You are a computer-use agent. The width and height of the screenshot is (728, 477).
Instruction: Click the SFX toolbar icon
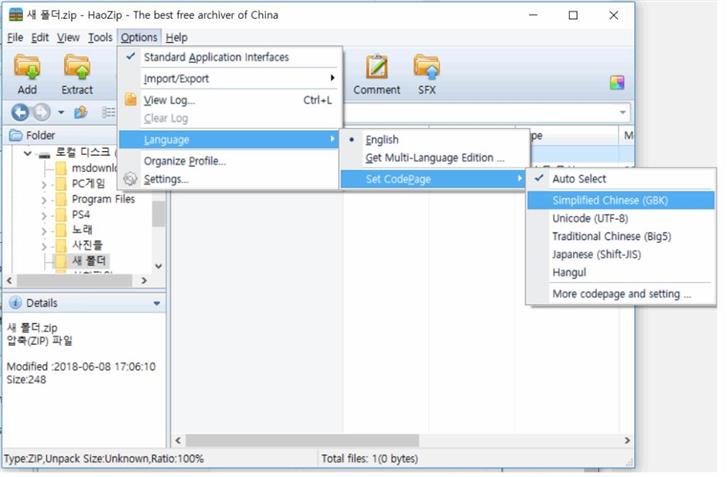(427, 66)
